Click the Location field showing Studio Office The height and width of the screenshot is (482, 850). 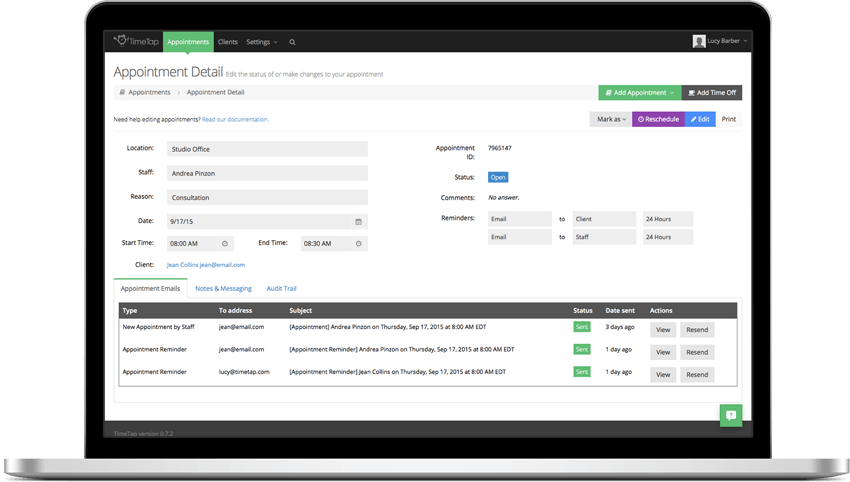267,149
